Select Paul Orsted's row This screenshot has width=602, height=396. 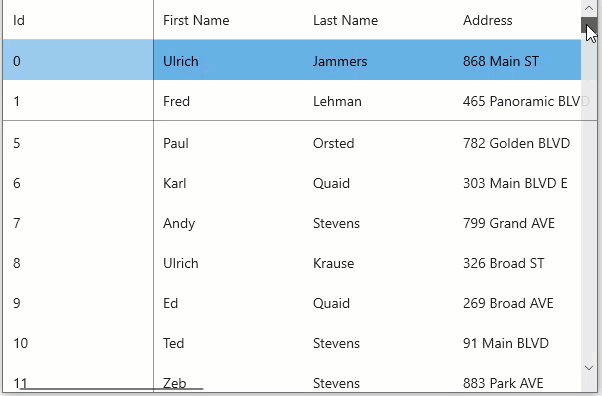tap(292, 143)
